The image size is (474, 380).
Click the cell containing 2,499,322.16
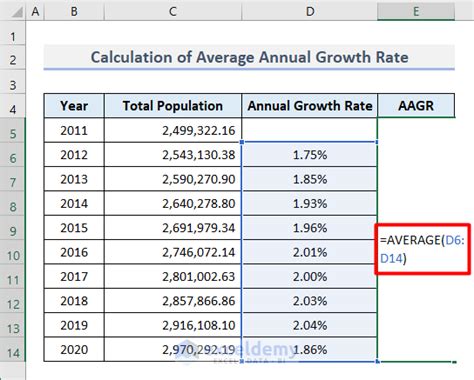173,131
